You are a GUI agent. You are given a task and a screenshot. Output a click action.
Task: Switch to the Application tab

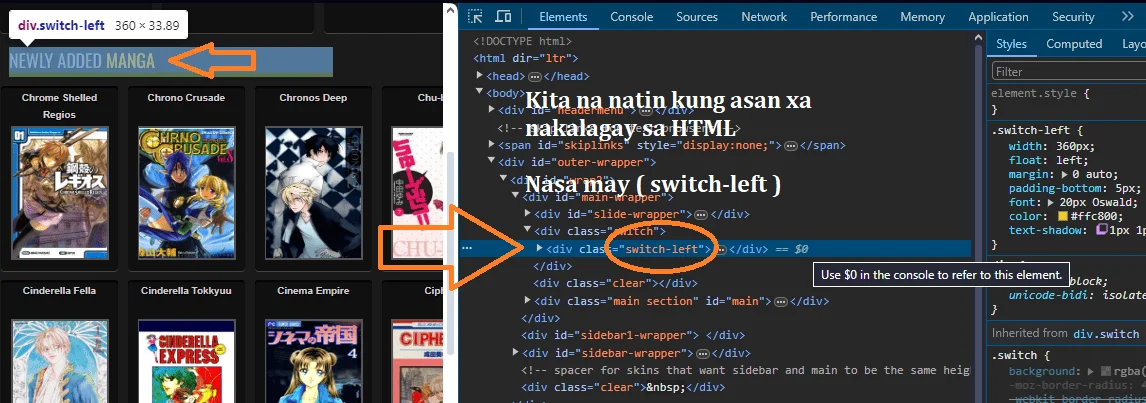998,17
